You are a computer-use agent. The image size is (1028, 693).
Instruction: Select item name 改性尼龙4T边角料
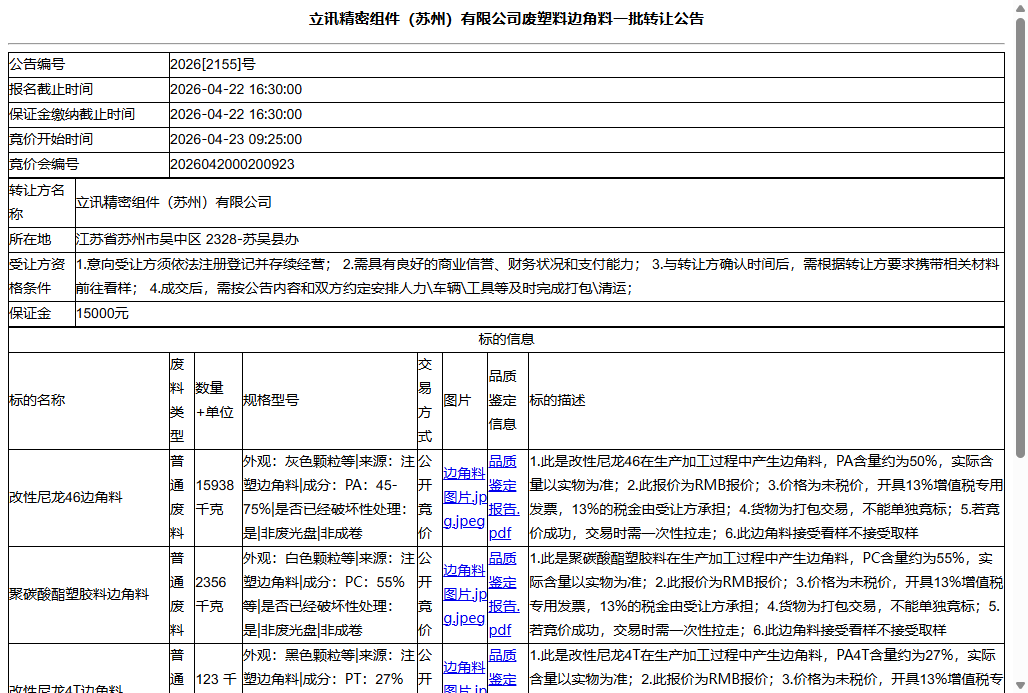pyautogui.click(x=66, y=686)
